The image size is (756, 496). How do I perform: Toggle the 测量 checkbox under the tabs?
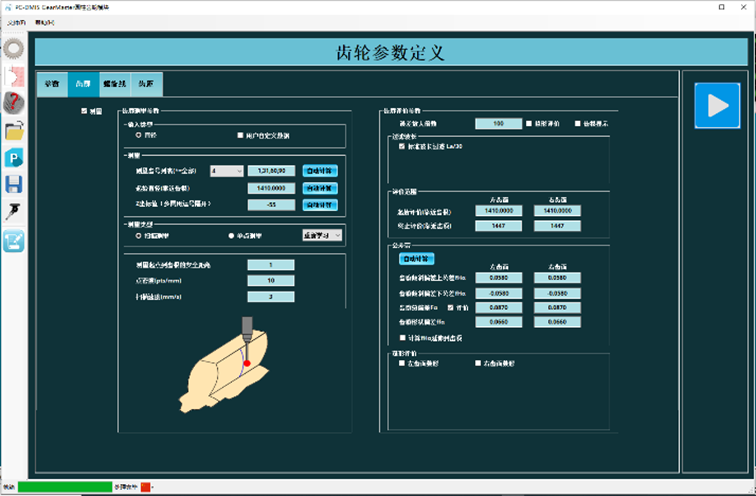(x=84, y=111)
